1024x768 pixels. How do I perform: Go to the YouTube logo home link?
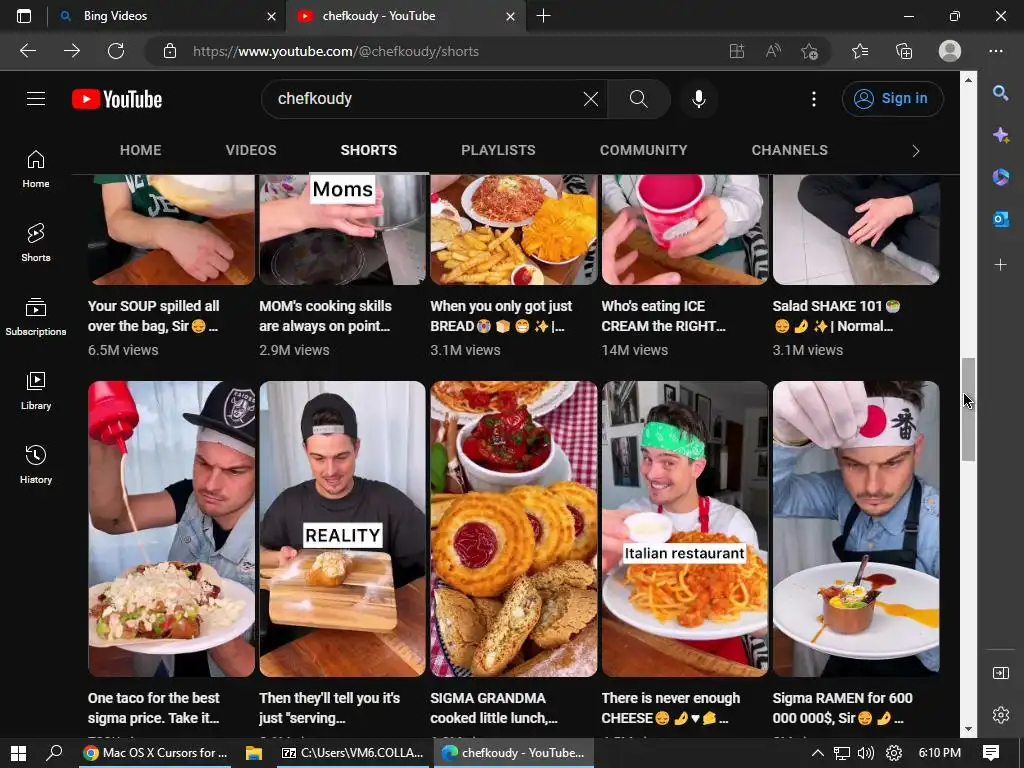pyautogui.click(x=117, y=99)
